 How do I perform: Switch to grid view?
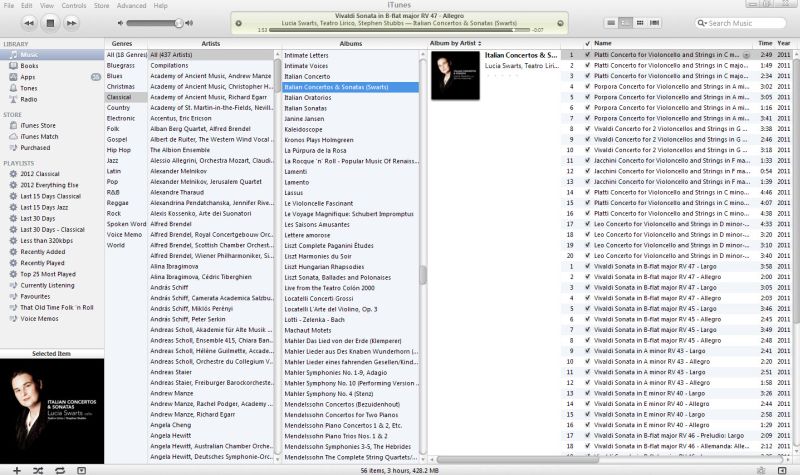click(639, 23)
